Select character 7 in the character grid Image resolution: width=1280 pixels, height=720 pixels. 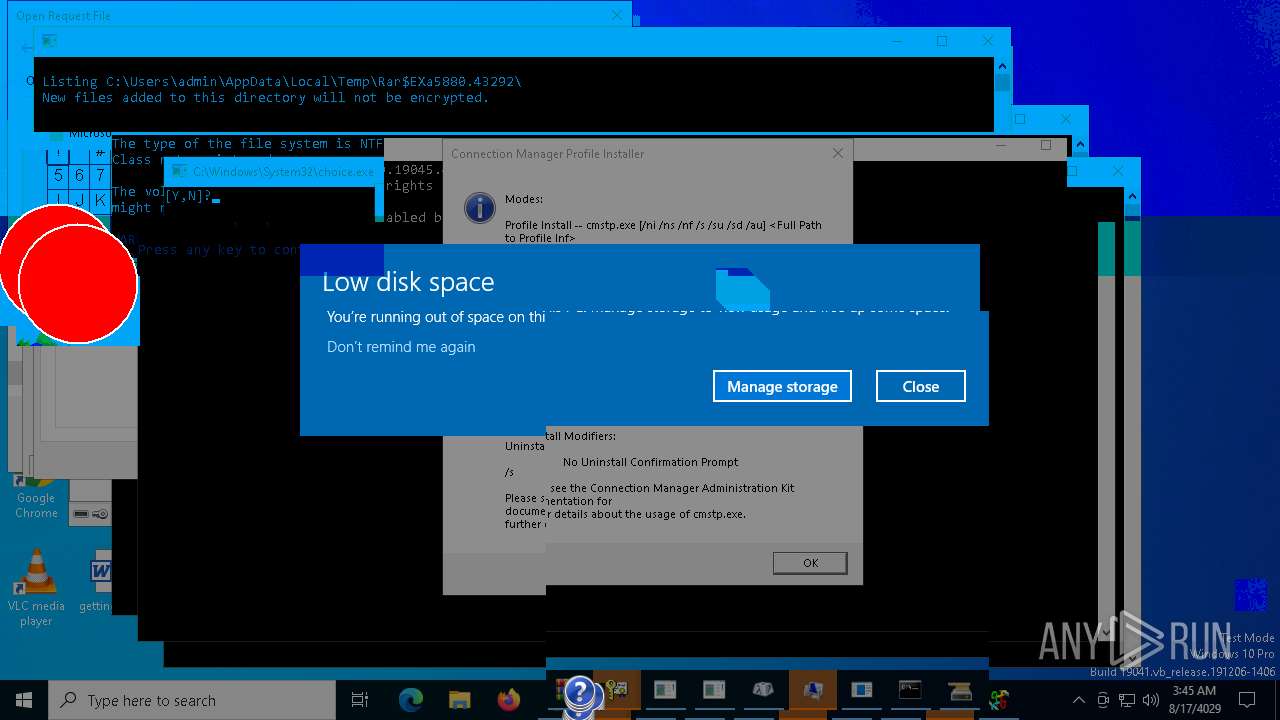[100, 175]
